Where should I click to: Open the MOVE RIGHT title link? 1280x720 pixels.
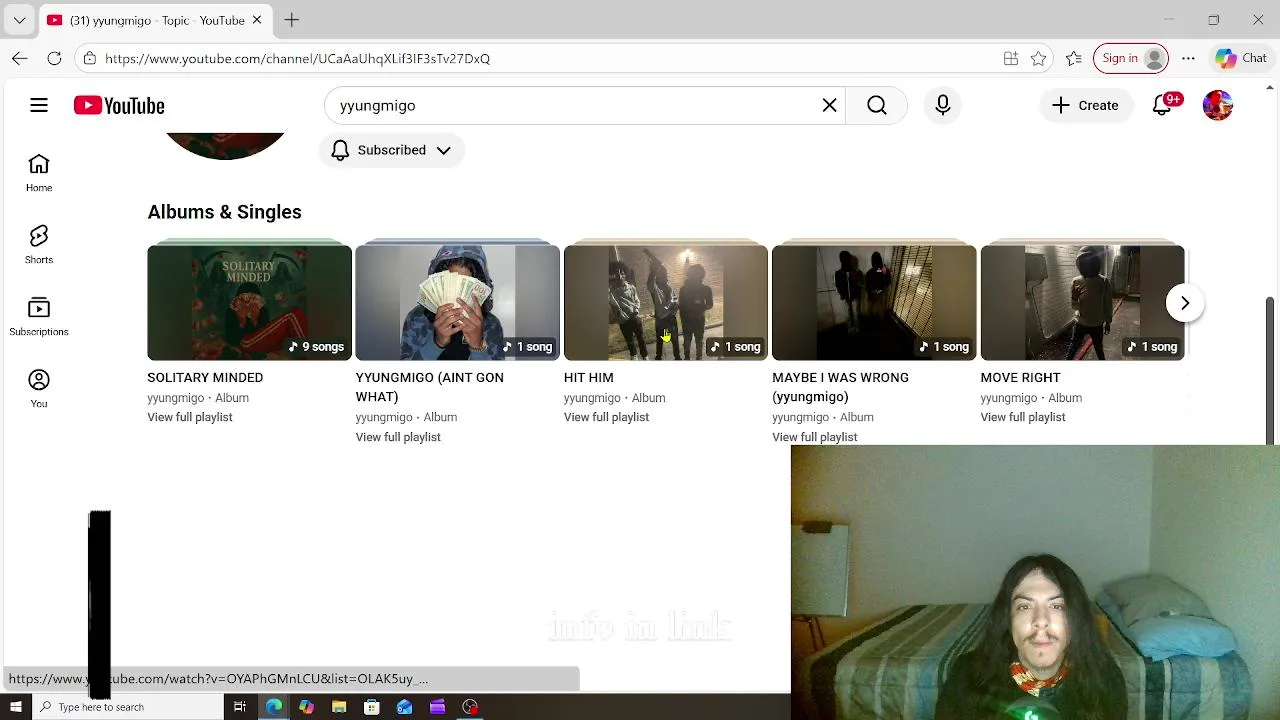click(1020, 378)
